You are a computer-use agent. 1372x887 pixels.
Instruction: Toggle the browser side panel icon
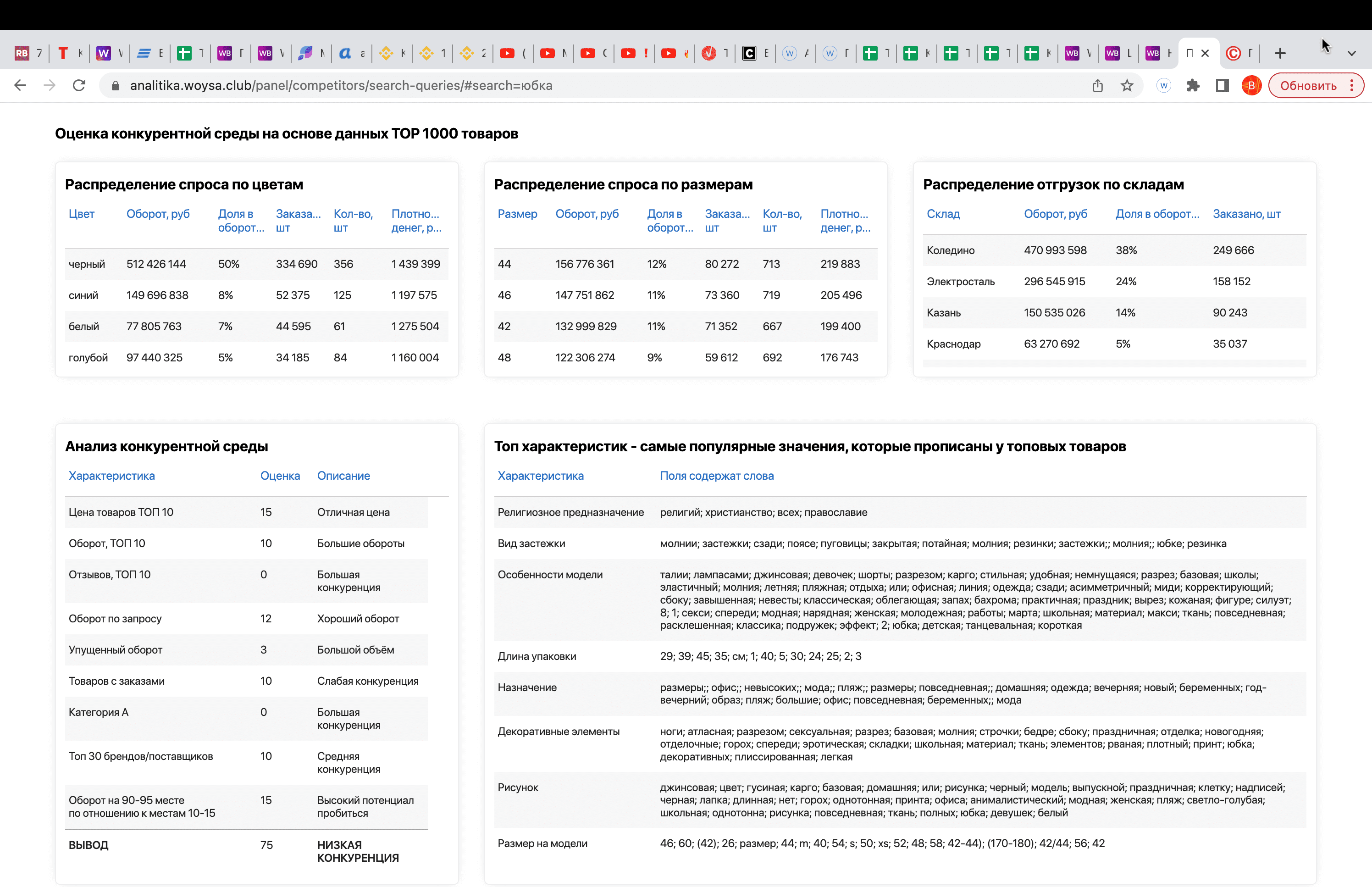pos(1222,85)
